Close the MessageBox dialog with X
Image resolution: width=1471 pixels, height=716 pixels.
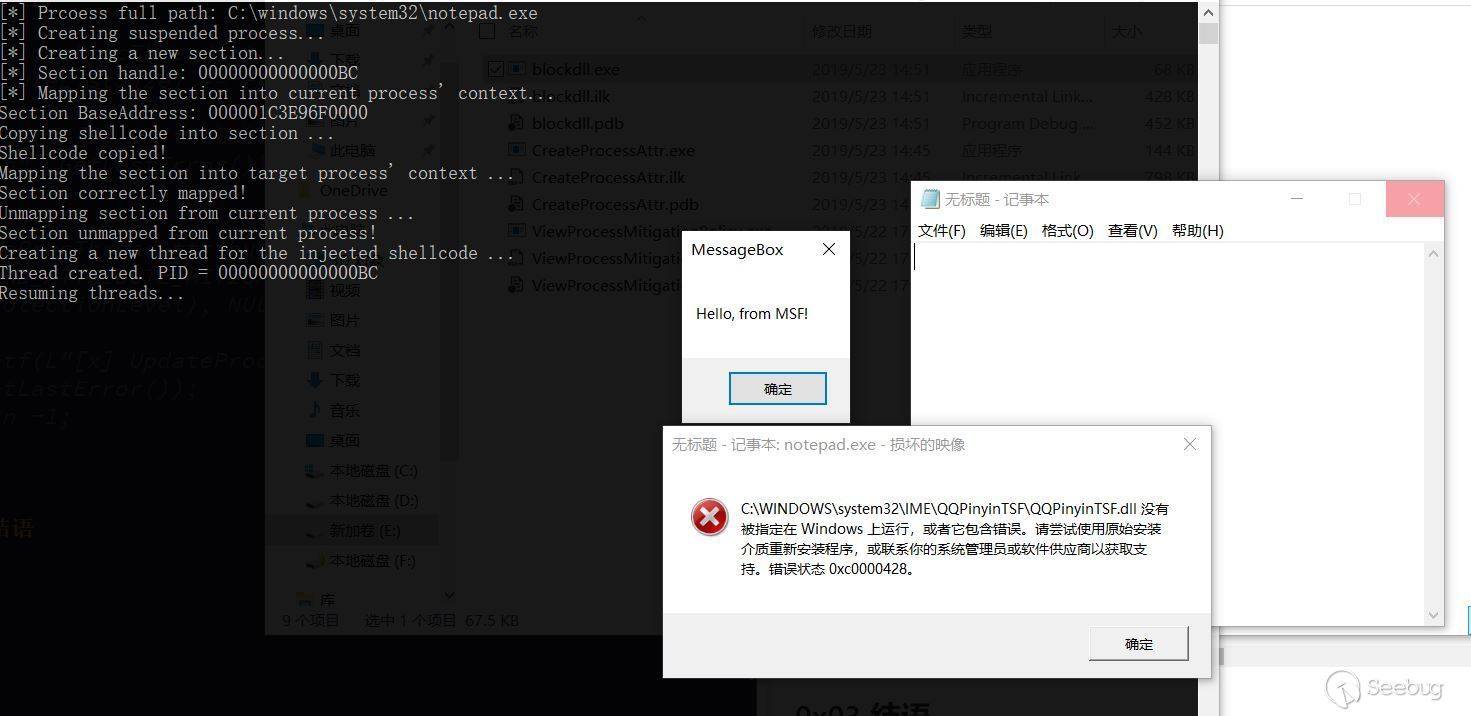tap(828, 249)
